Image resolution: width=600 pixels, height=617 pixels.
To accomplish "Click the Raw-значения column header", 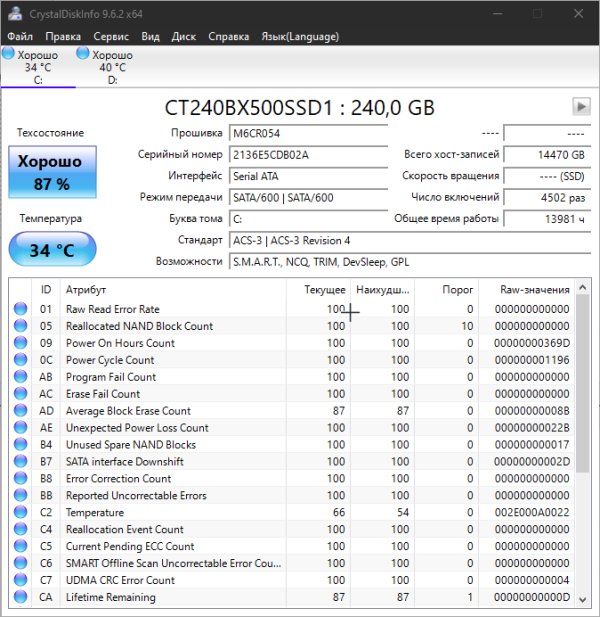I will tap(535, 289).
